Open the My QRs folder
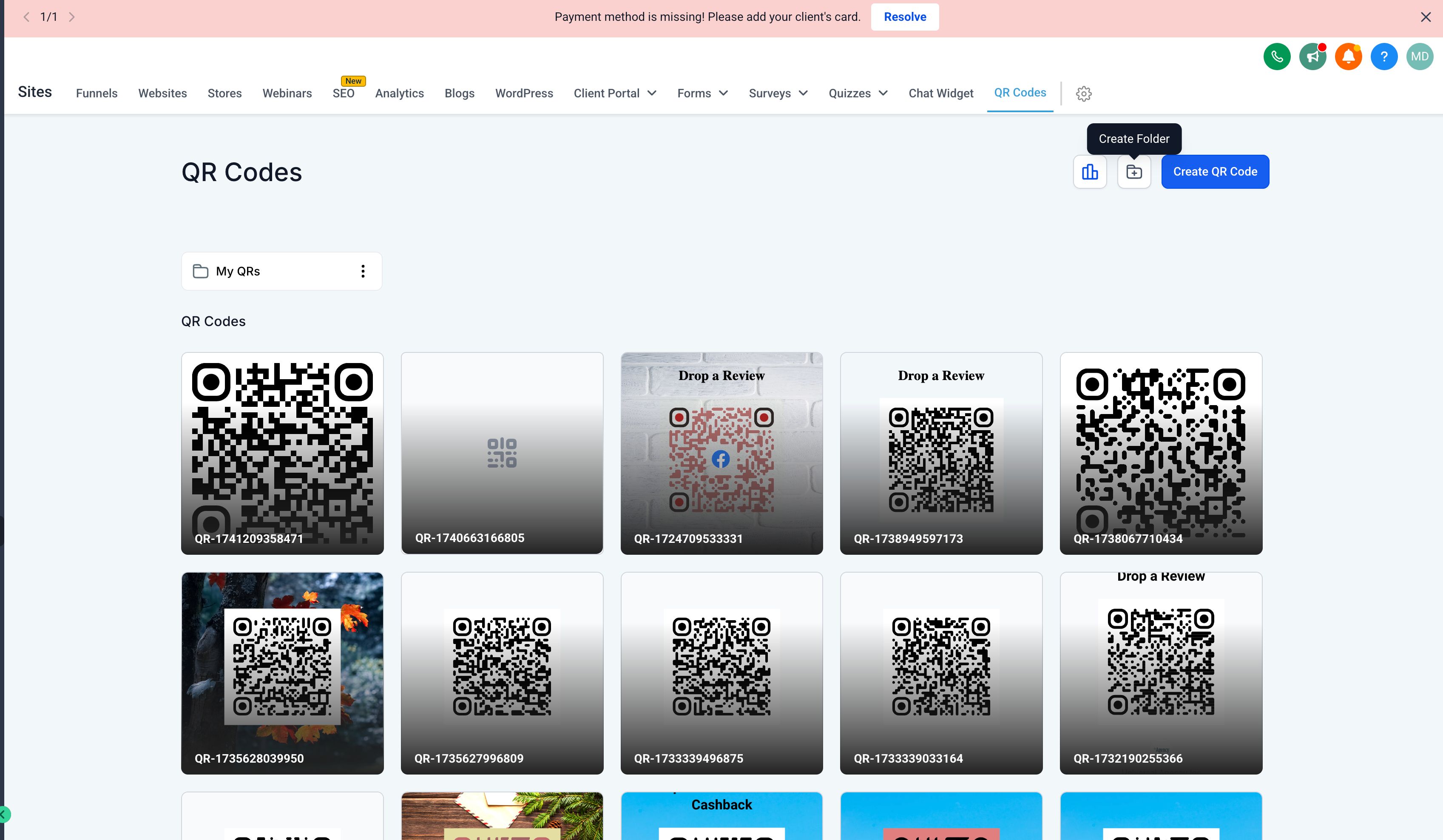This screenshot has width=1443, height=840. [x=238, y=271]
